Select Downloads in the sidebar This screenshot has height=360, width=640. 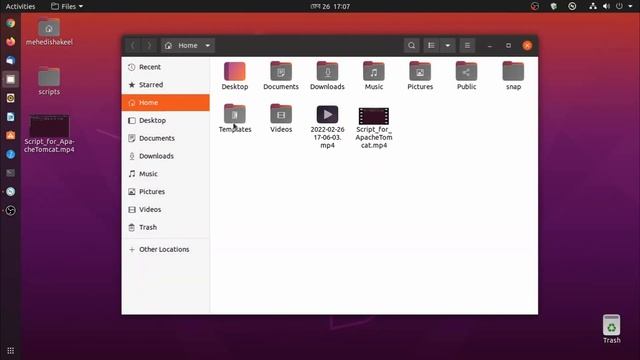pyautogui.click(x=166, y=156)
